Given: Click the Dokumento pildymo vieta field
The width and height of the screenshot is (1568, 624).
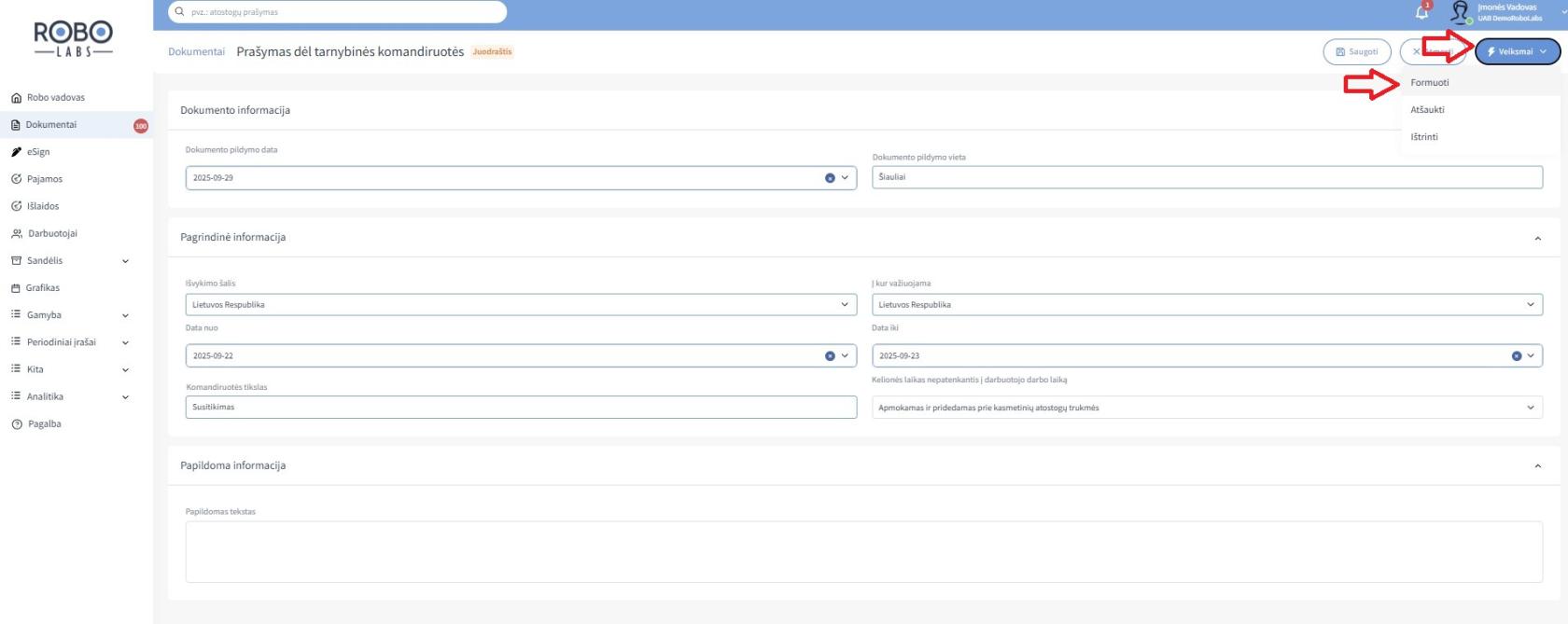Looking at the screenshot, I should [x=1208, y=176].
